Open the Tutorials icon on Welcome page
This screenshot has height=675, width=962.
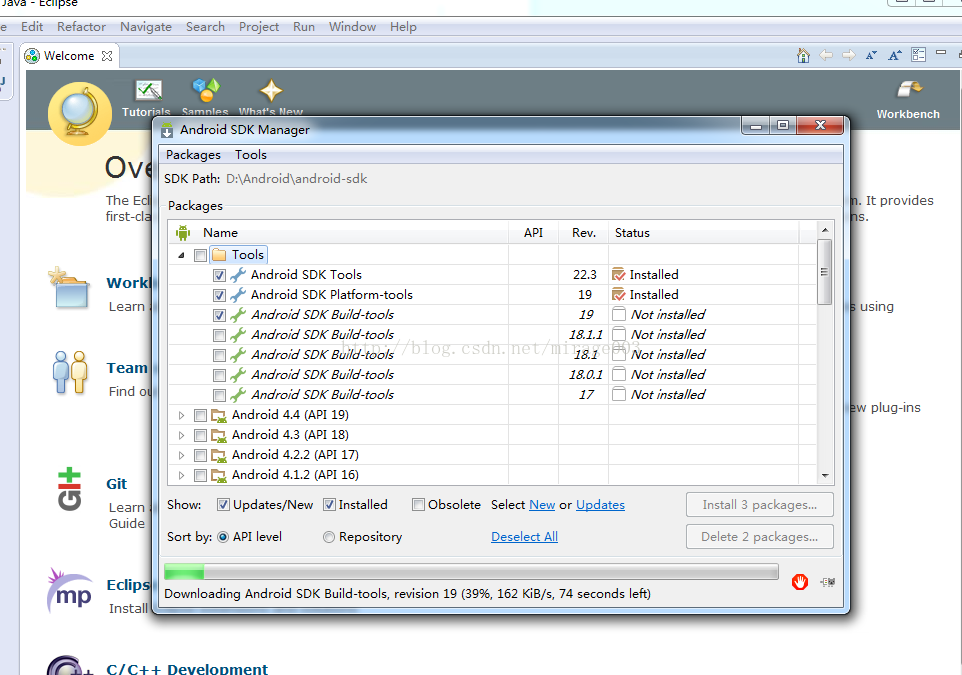[x=148, y=91]
